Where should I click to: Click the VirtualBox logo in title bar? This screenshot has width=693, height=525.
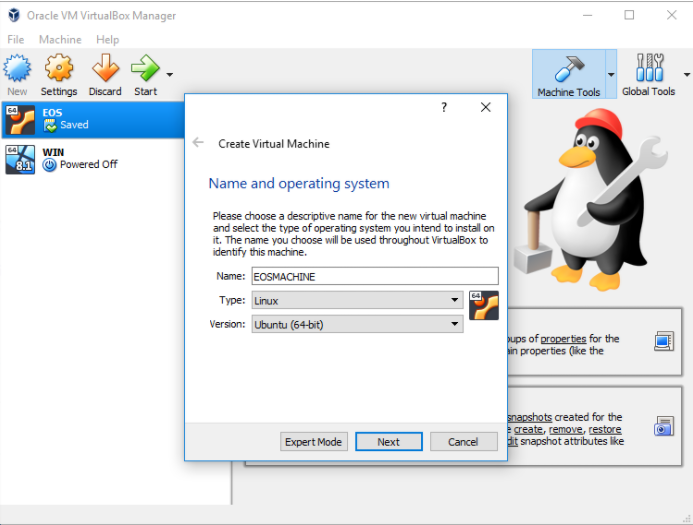click(14, 15)
